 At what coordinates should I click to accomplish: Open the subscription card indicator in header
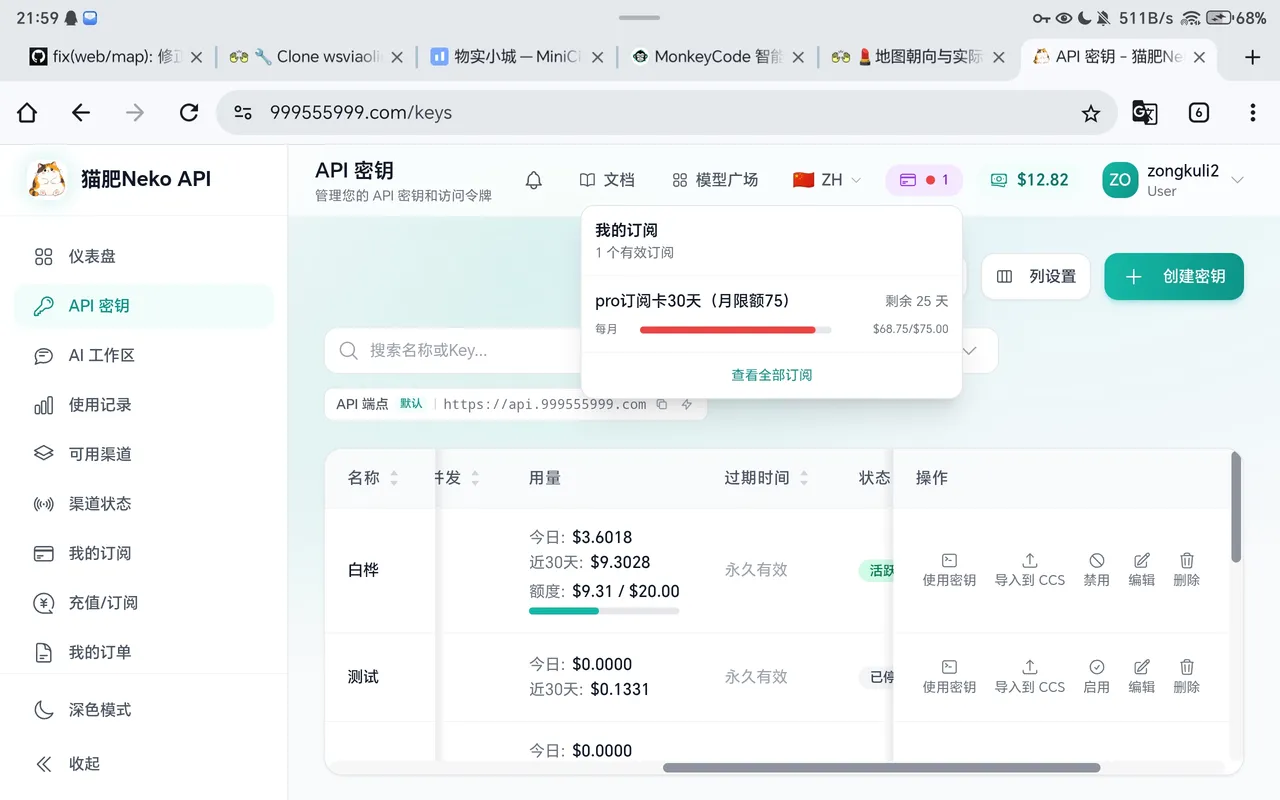coord(924,180)
